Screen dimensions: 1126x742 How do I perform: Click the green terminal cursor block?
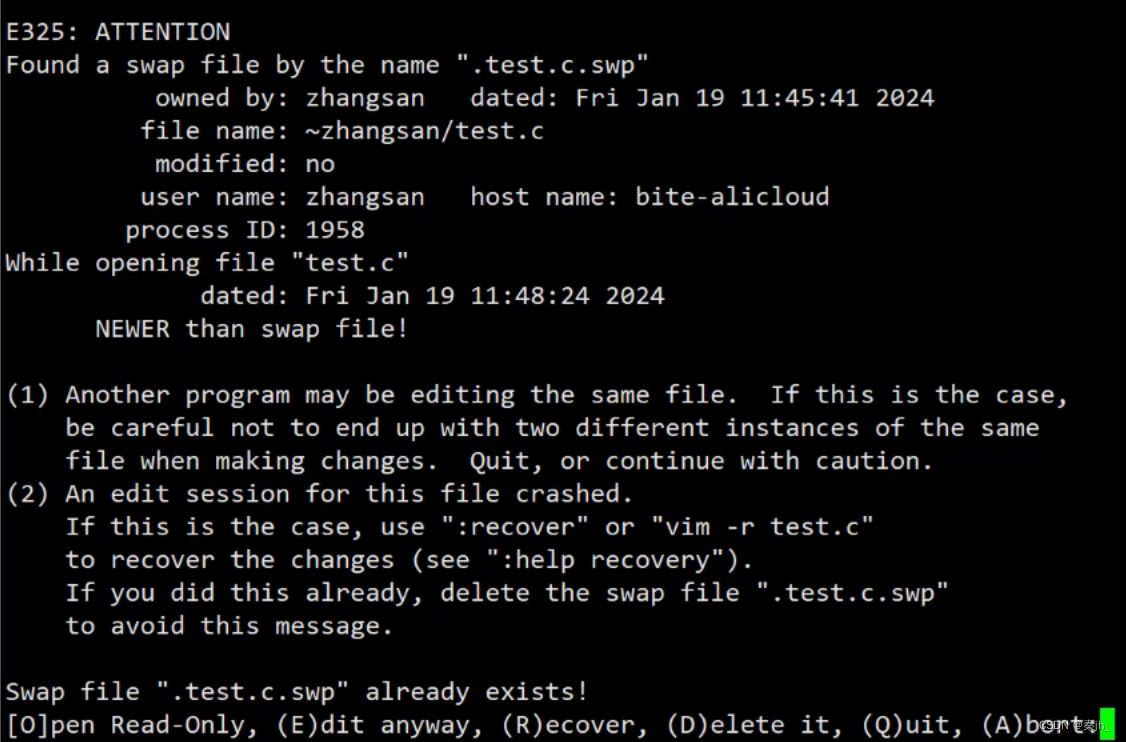1106,721
